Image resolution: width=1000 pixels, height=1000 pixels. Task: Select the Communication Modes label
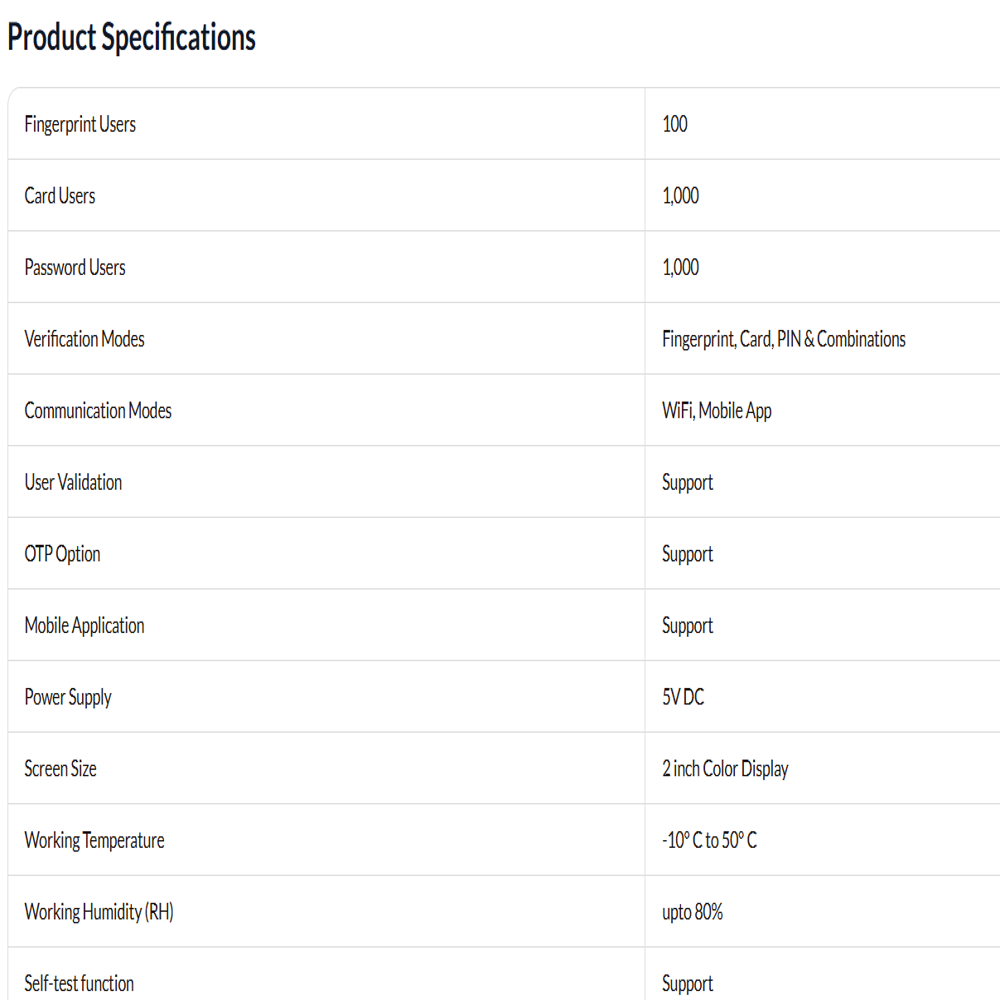(98, 411)
